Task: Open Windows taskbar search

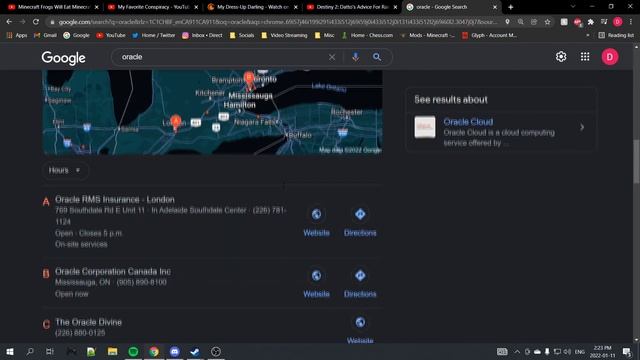Action: tap(30, 351)
